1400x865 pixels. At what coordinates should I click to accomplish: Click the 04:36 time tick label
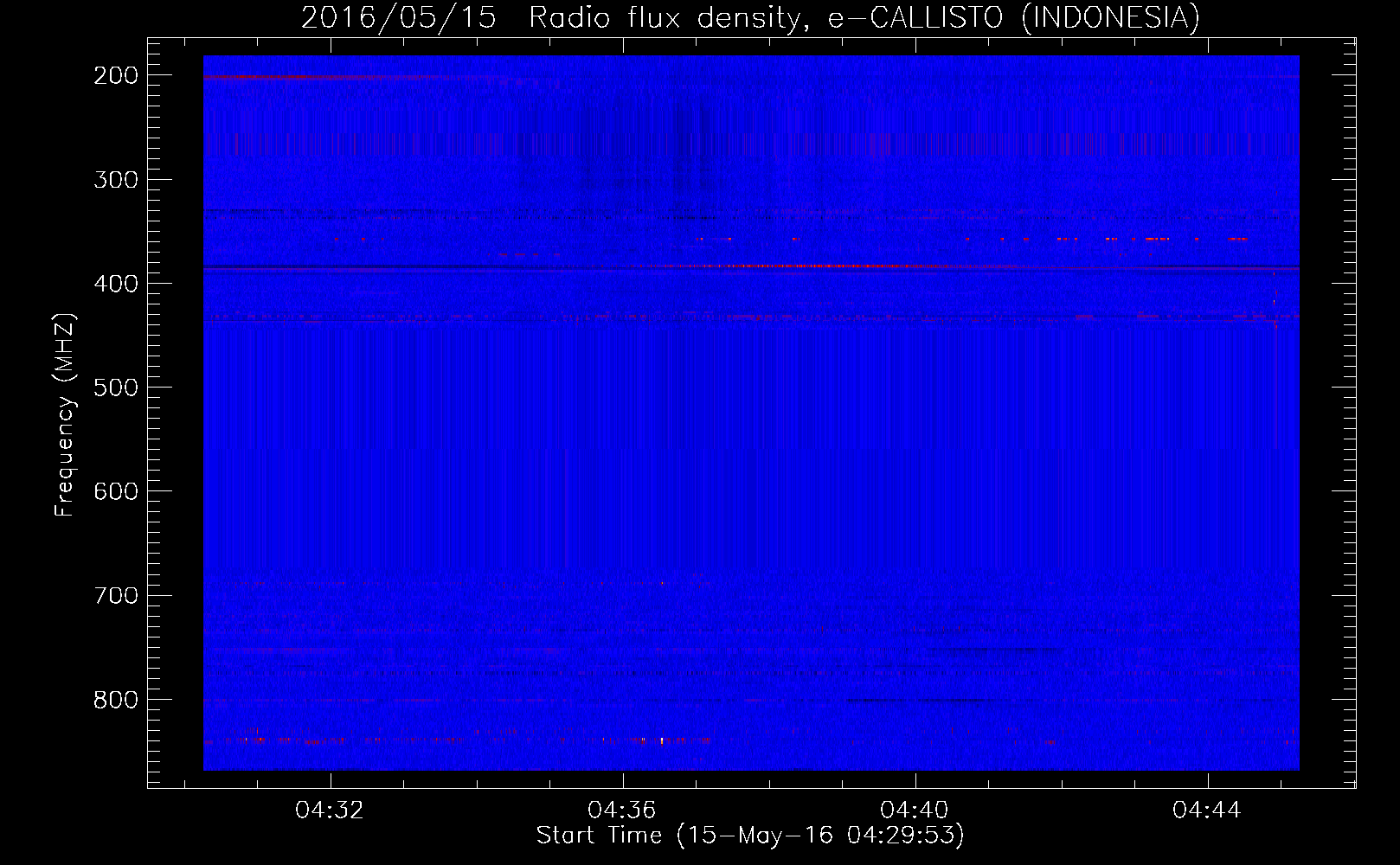point(622,810)
